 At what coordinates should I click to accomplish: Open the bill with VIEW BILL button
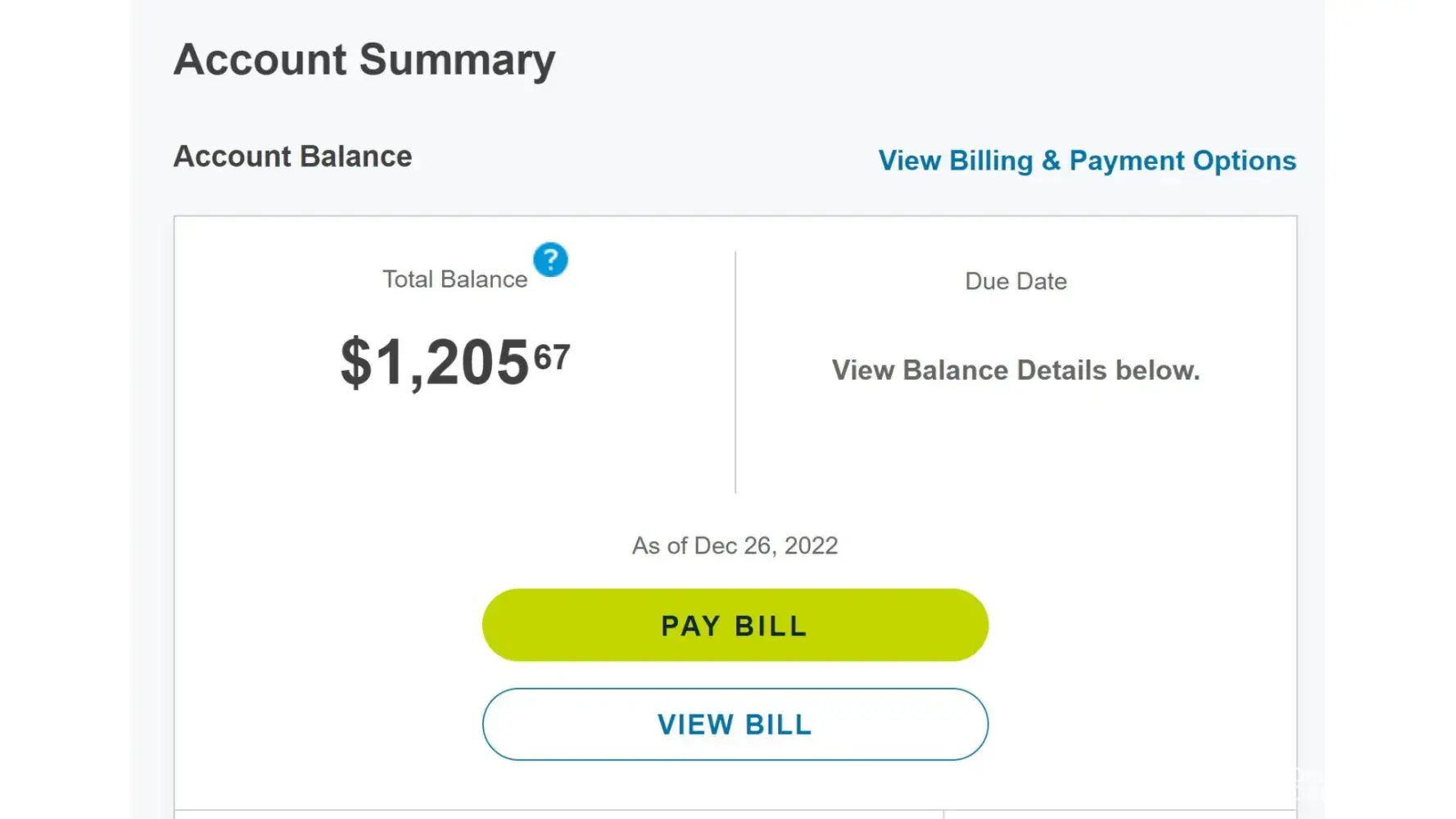pos(735,724)
